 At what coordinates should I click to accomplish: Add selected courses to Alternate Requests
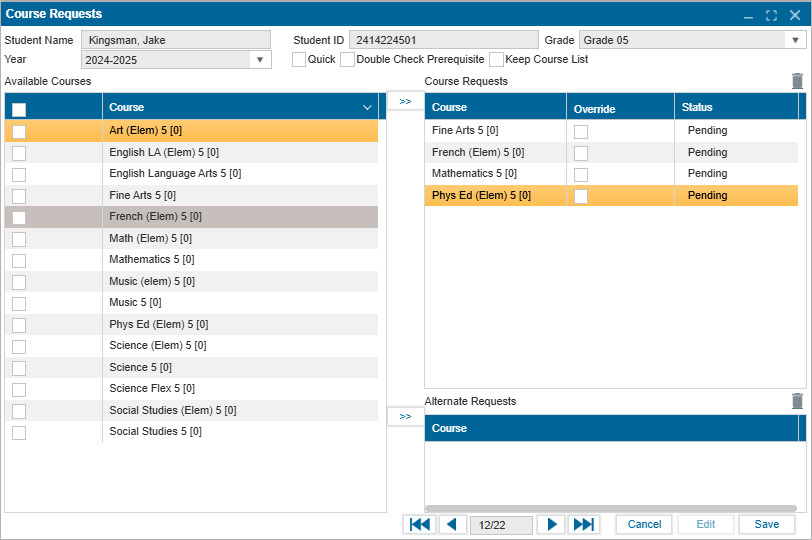coord(405,417)
